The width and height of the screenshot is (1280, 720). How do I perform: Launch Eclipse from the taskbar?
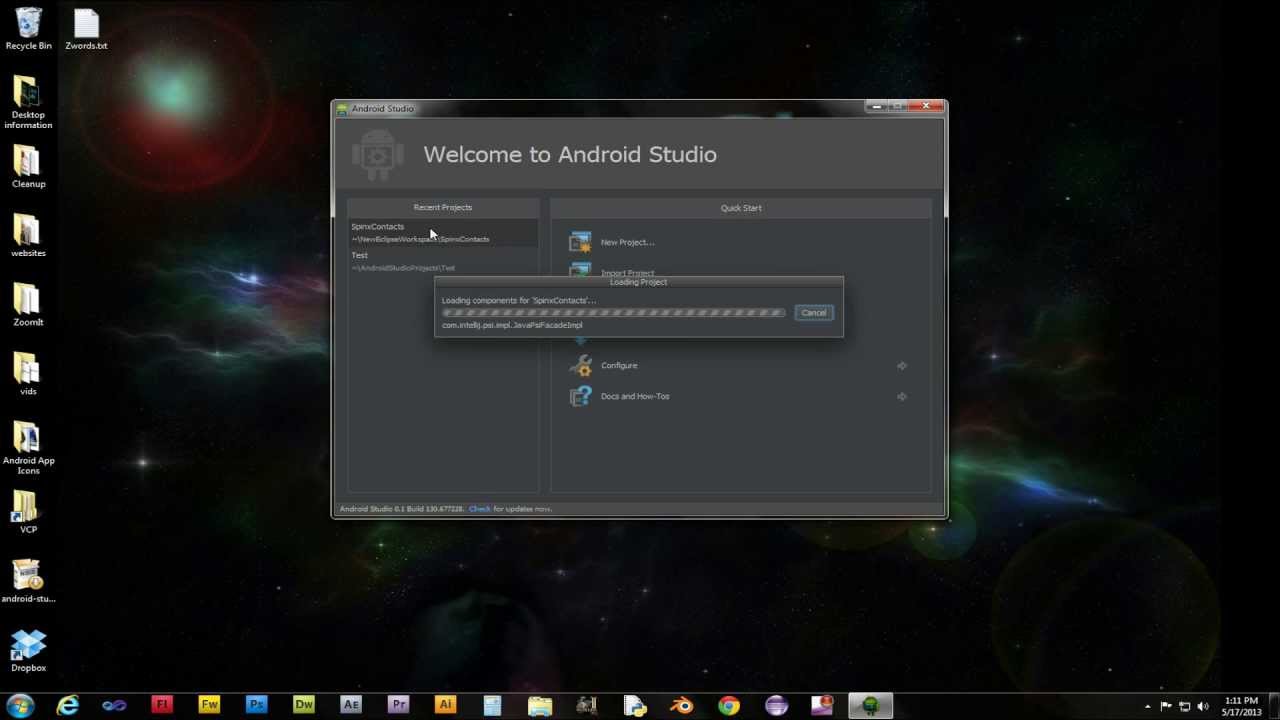coord(776,705)
